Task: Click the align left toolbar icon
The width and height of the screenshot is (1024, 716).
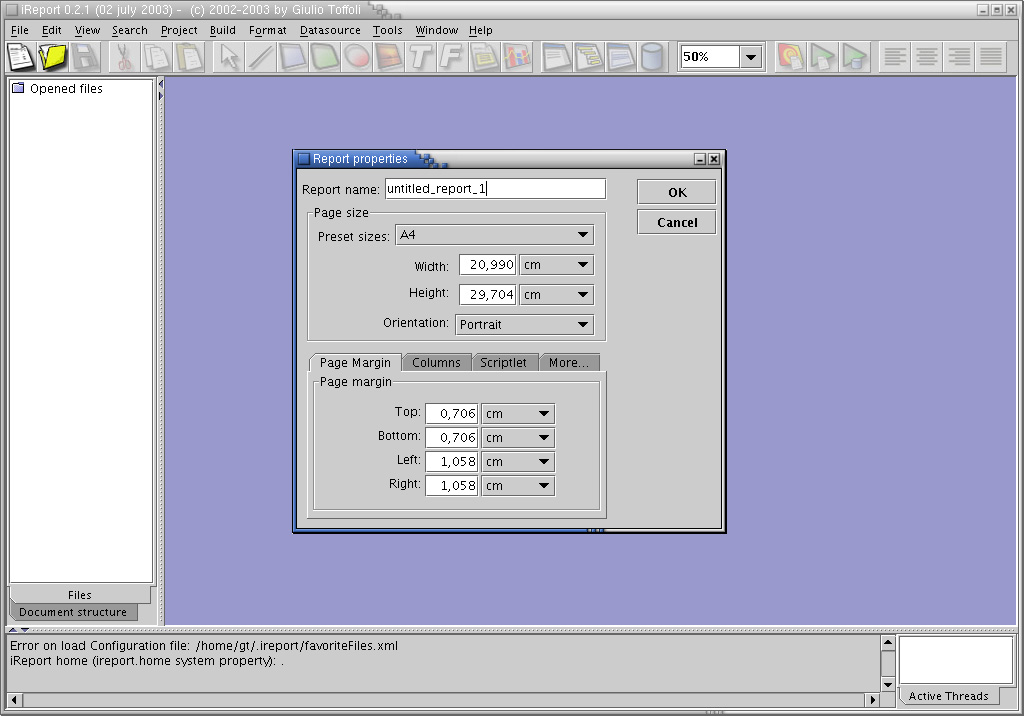Action: tap(895, 57)
